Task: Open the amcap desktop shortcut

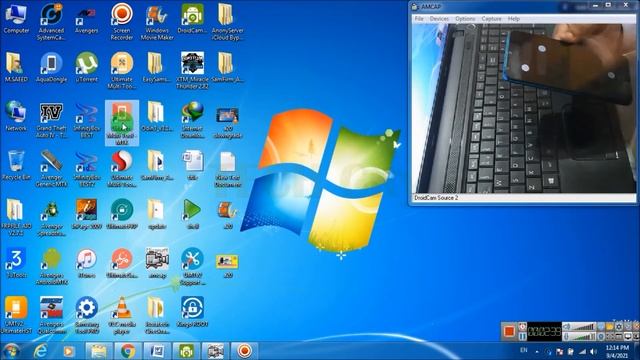Action: coord(157,263)
